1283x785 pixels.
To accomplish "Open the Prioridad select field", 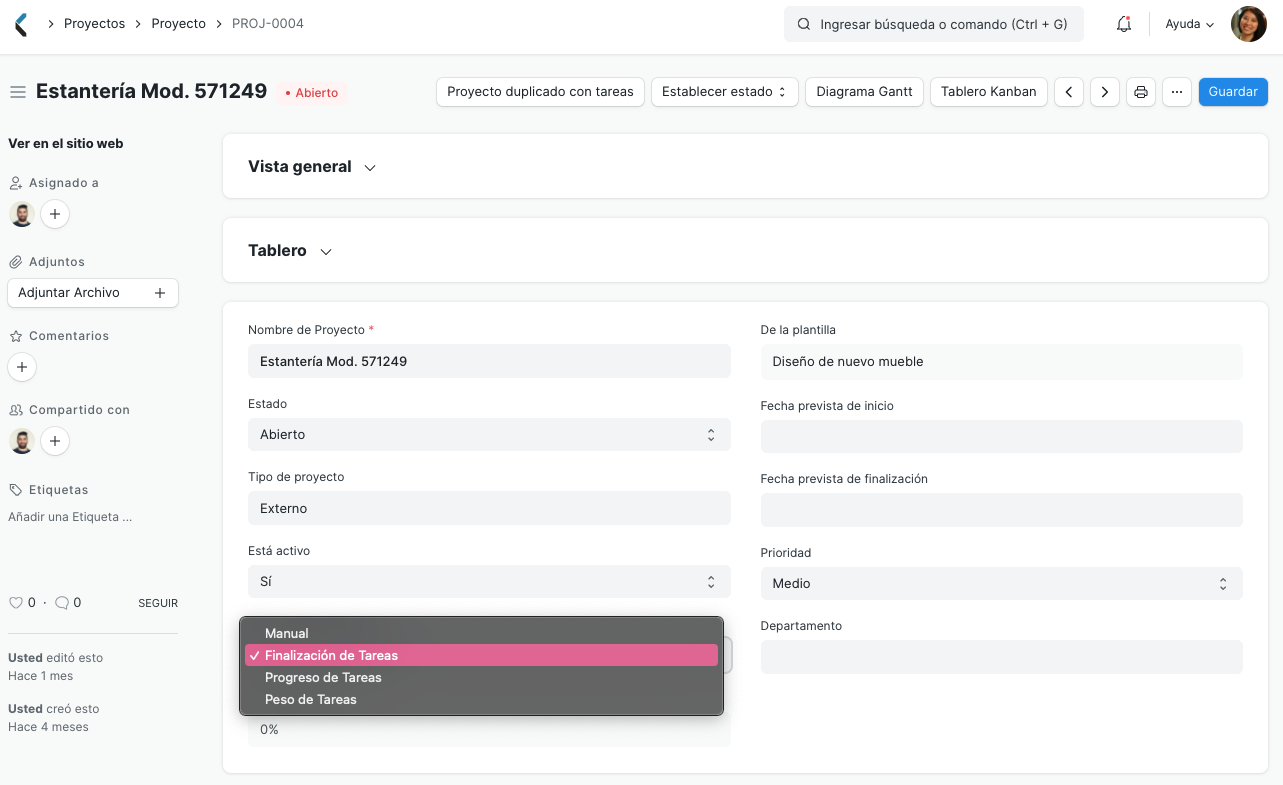I will click(x=1001, y=584).
